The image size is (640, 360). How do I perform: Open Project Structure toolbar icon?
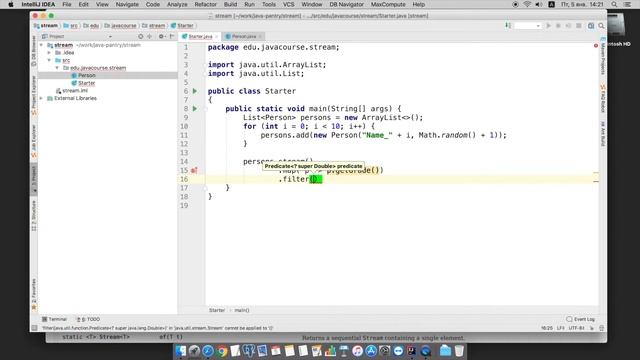tap(591, 26)
